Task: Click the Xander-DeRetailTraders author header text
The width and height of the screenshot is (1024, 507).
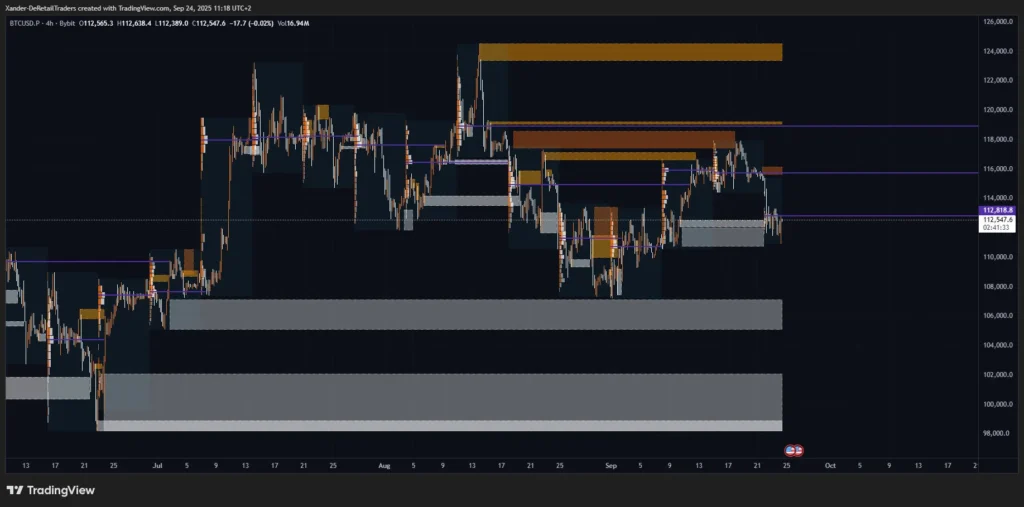Action: pos(40,8)
